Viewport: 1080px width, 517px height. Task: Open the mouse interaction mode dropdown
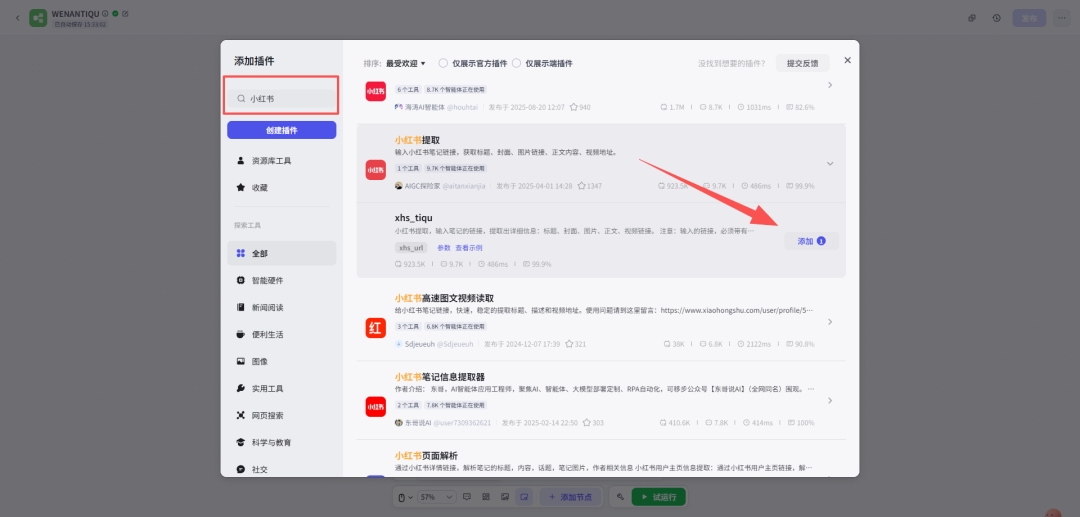click(x=405, y=496)
